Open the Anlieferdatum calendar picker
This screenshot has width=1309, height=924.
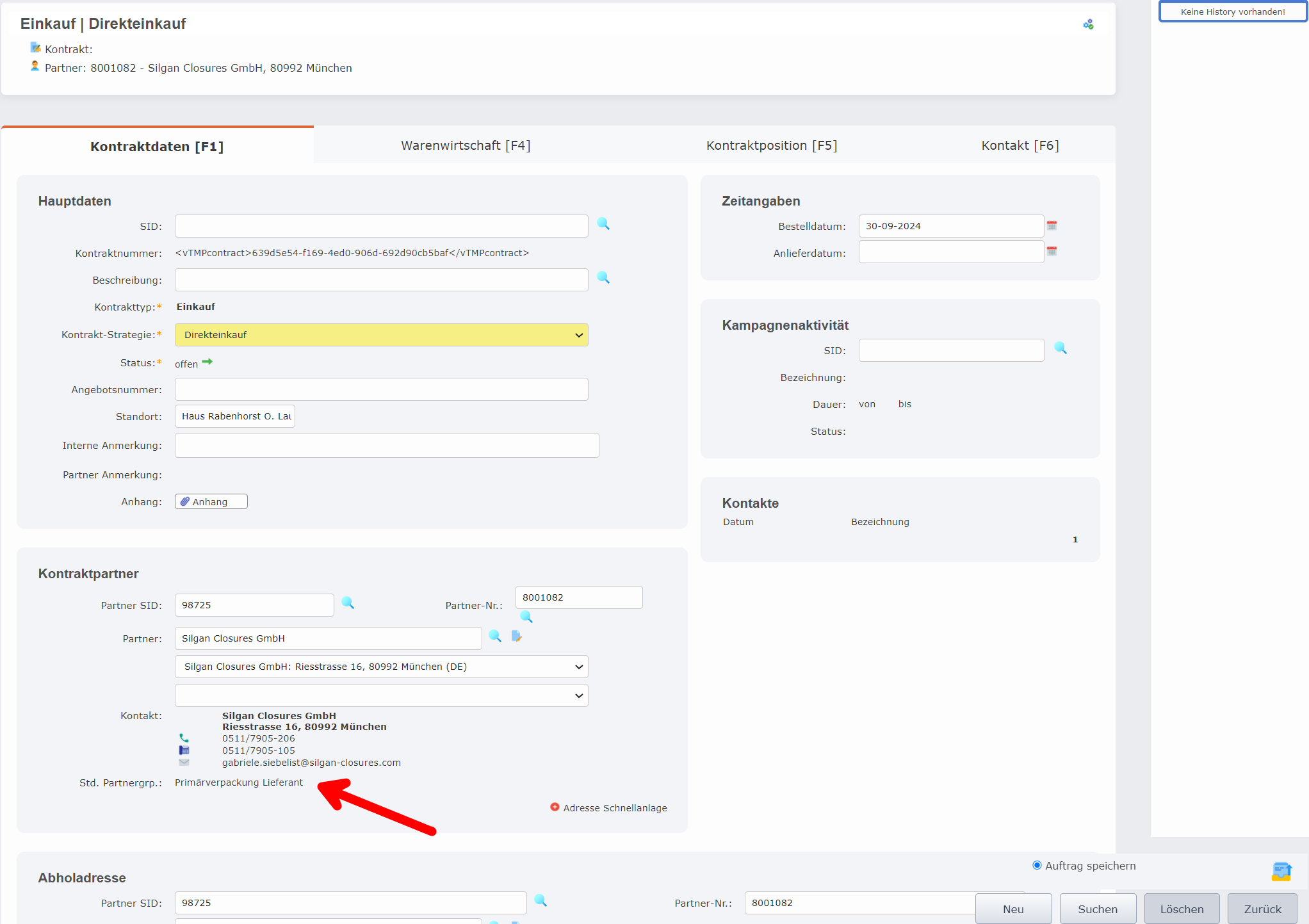[1052, 251]
